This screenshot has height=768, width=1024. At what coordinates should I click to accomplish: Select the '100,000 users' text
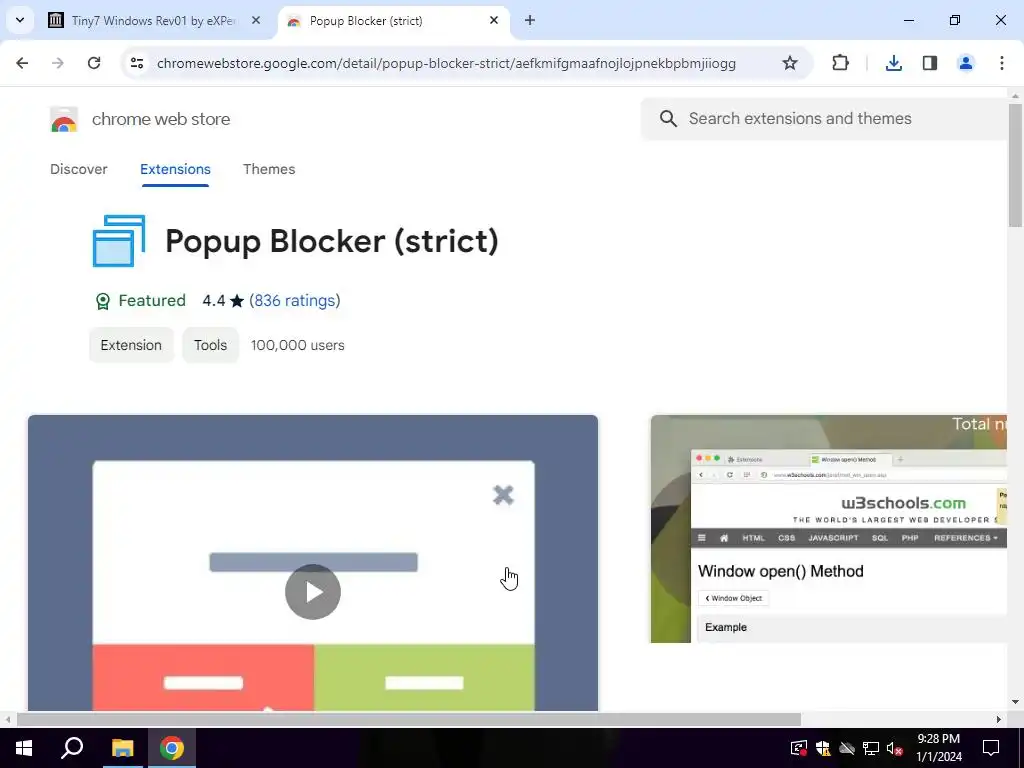point(297,345)
